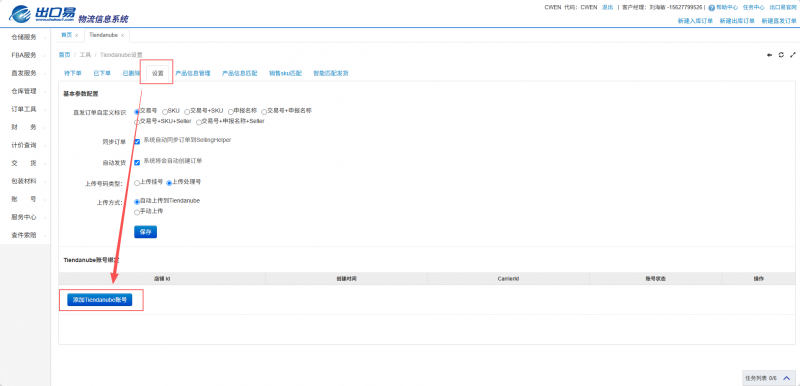This screenshot has height=386, width=800.
Task: Expand the 直发服务 sidebar menu
Action: [25, 73]
